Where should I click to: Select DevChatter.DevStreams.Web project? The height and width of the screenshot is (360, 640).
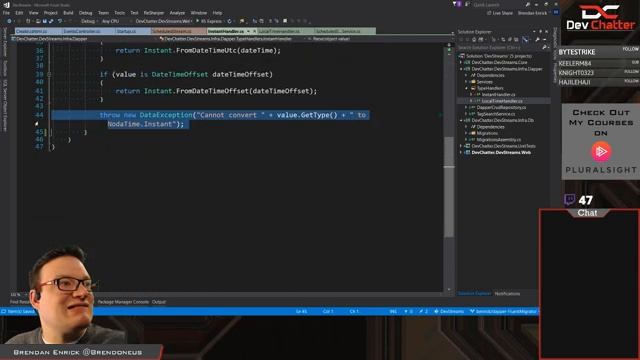tap(501, 153)
